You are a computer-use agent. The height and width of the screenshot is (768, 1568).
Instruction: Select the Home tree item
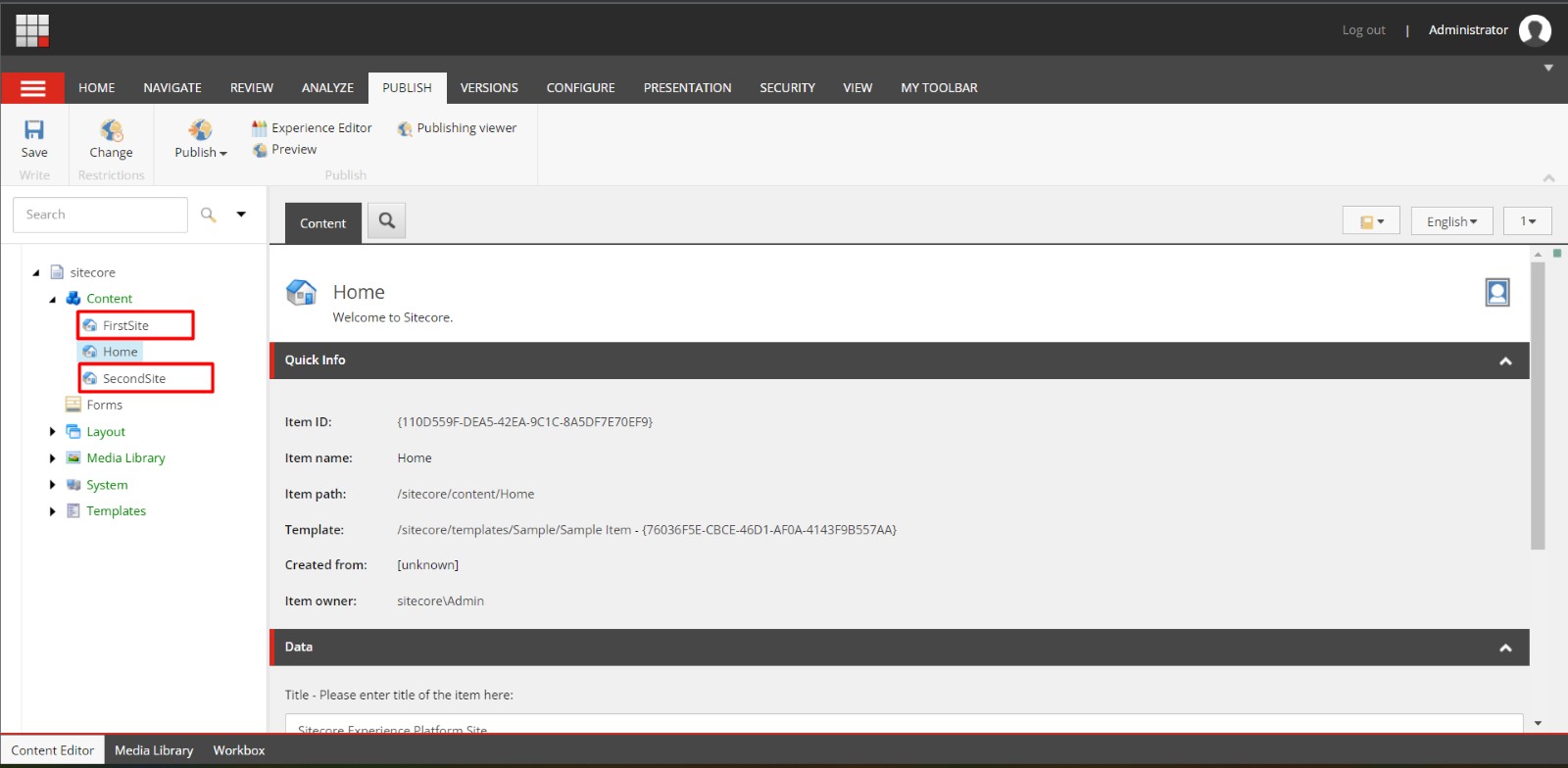[110, 352]
